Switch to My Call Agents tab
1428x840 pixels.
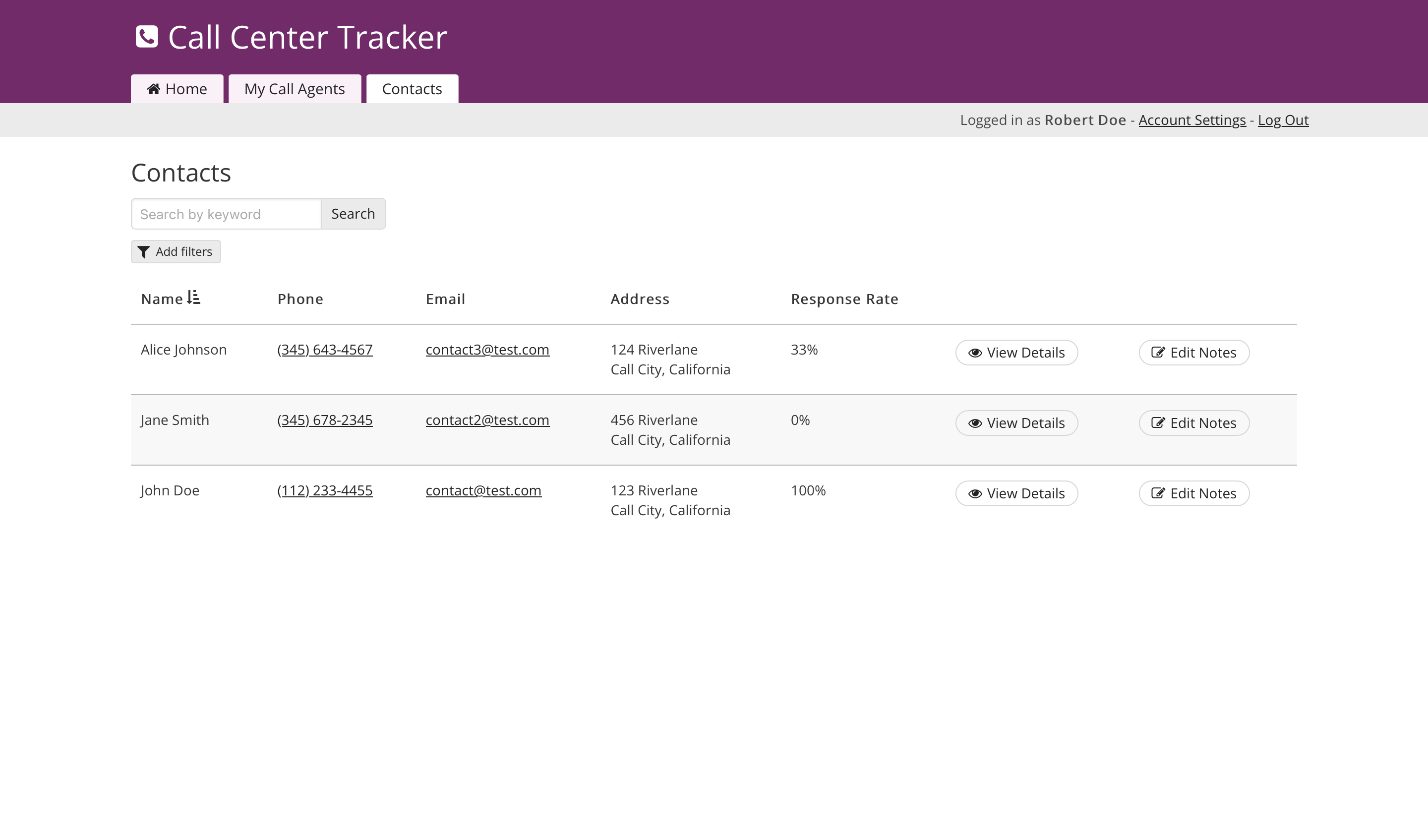point(294,89)
